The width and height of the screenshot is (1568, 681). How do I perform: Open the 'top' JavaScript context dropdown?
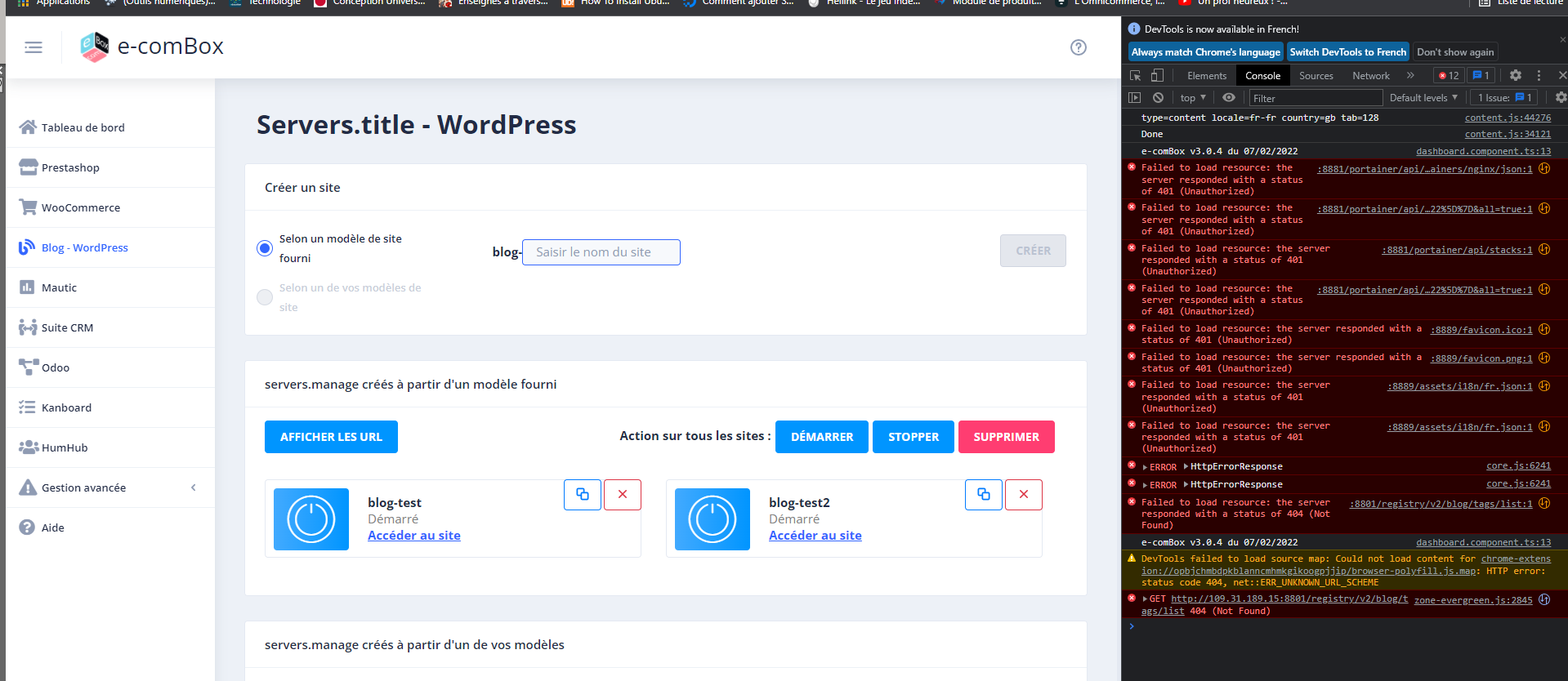[x=1193, y=98]
